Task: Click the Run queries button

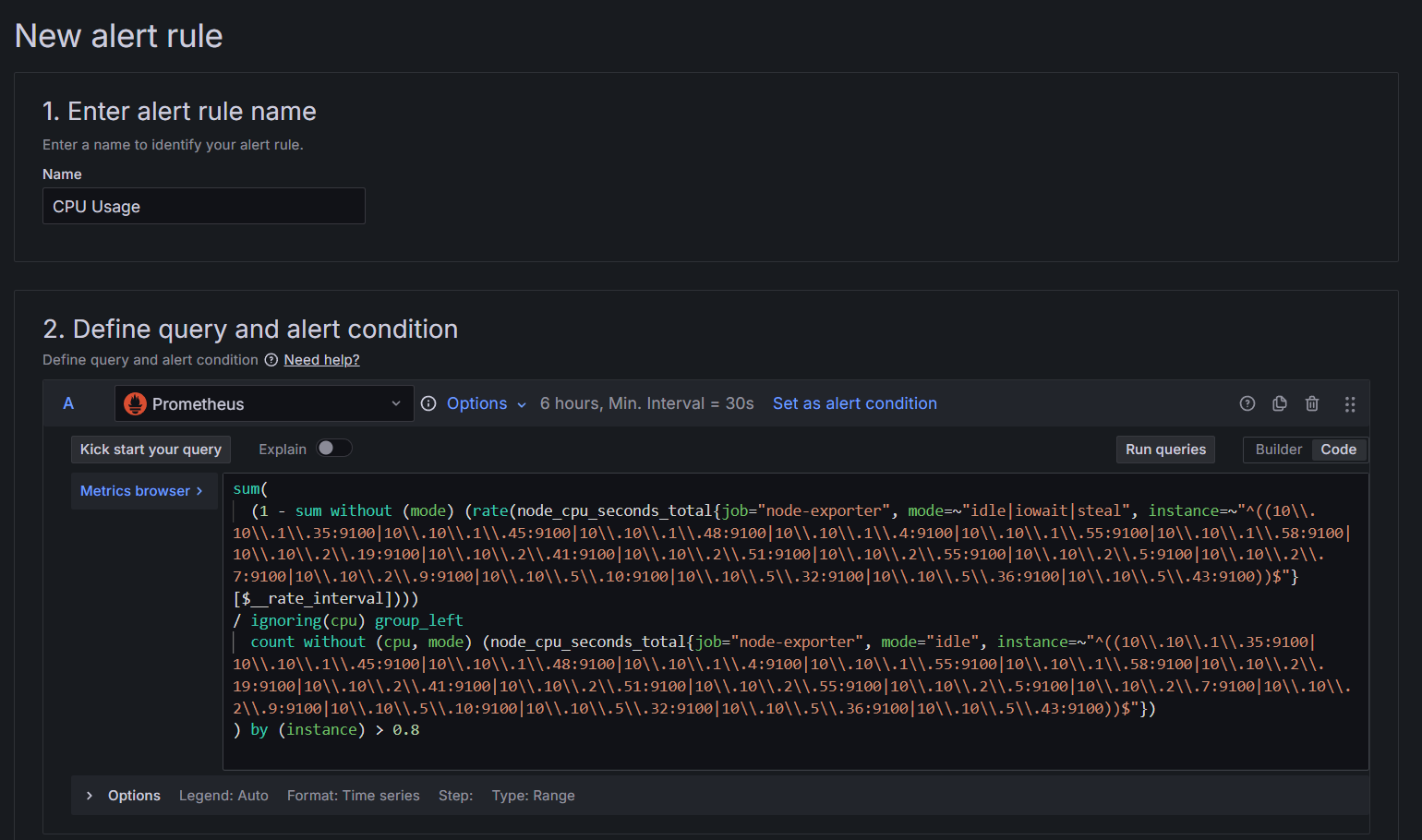Action: click(x=1165, y=450)
